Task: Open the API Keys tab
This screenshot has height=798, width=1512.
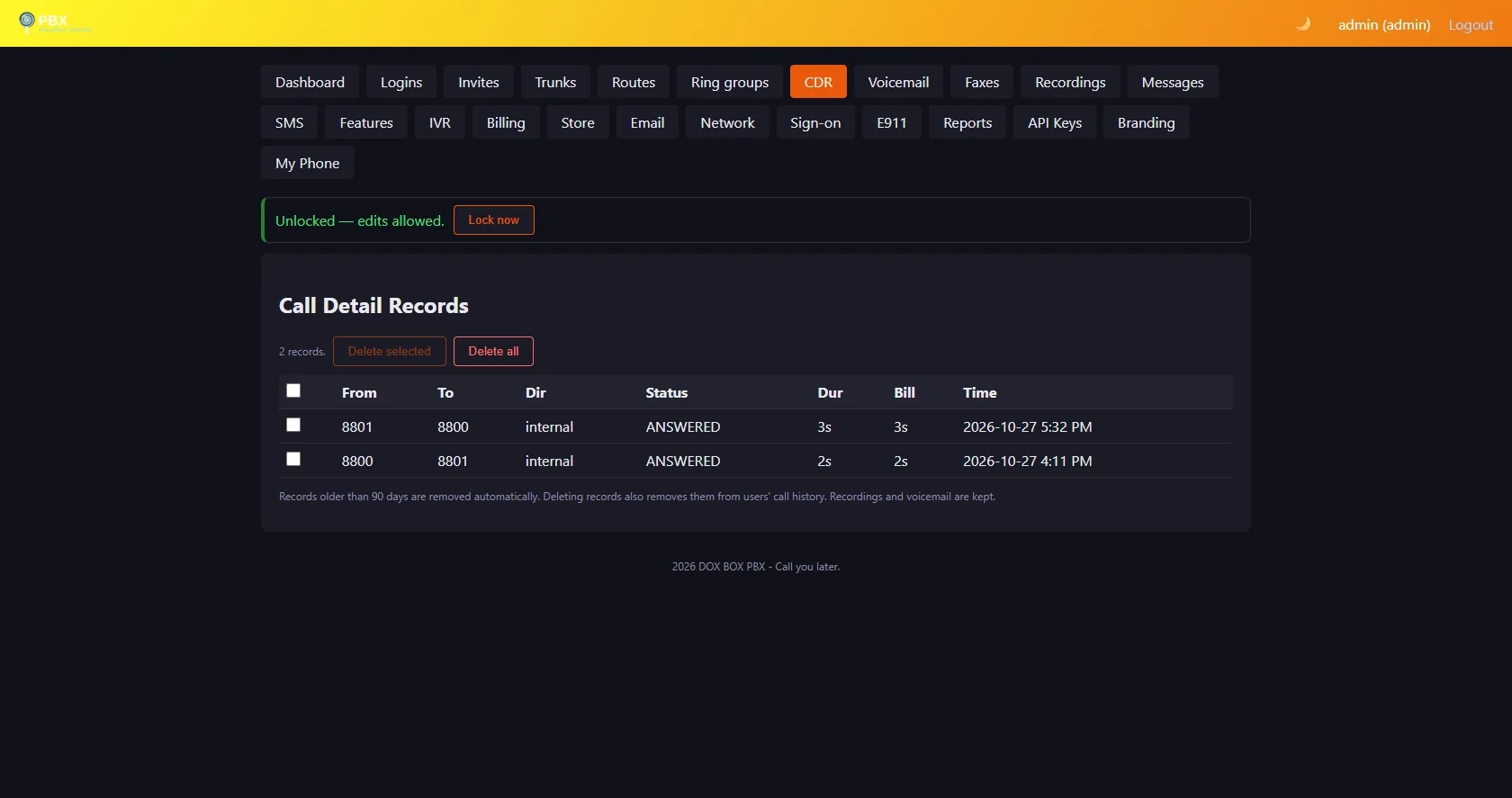Action: (x=1055, y=122)
